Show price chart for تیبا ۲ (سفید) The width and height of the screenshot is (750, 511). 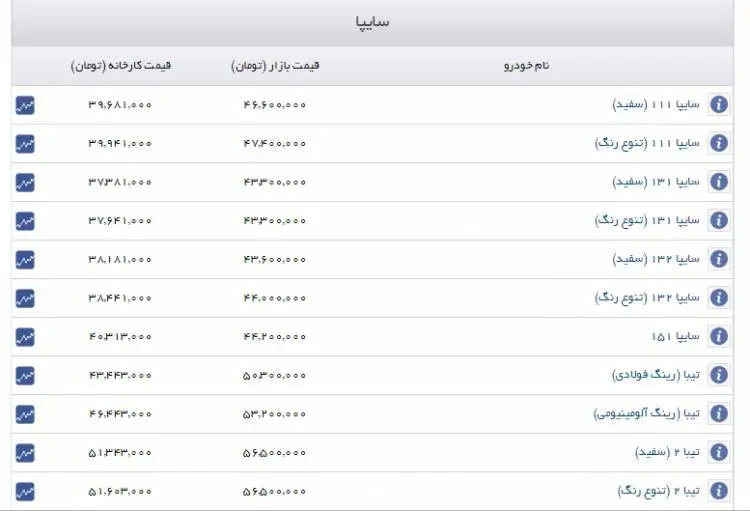pos(25,453)
